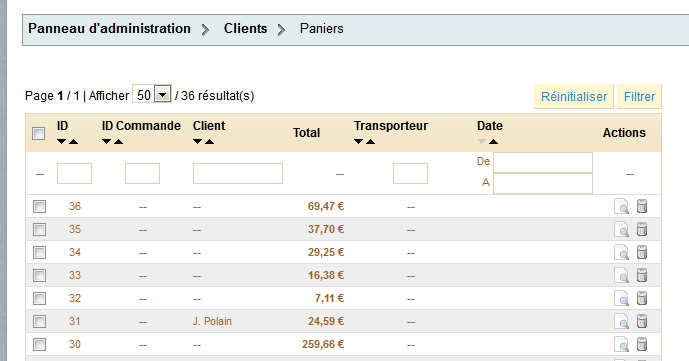
Task: Sort Date column ascending arrow
Action: coord(493,142)
